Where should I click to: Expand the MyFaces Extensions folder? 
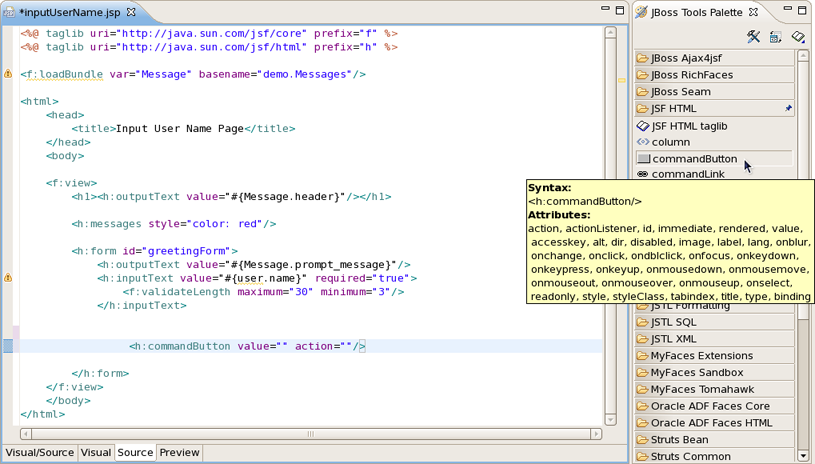click(714, 355)
